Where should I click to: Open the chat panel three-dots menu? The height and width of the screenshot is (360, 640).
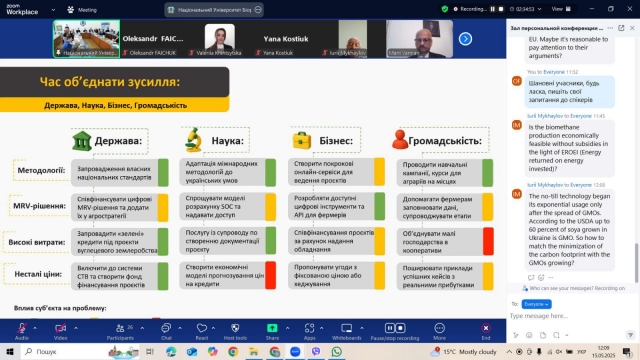click(x=610, y=28)
